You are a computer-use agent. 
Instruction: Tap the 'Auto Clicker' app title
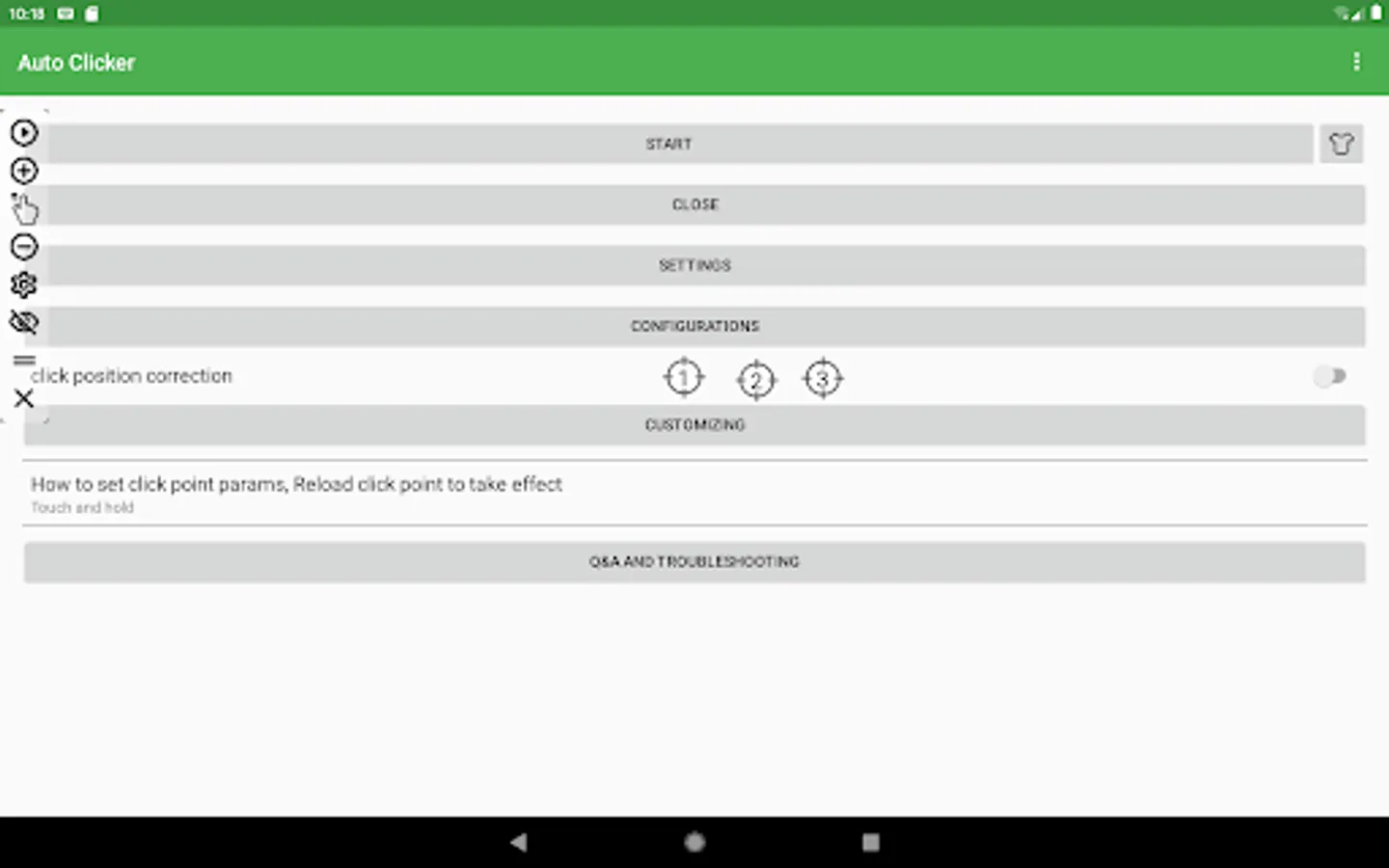pos(76,63)
